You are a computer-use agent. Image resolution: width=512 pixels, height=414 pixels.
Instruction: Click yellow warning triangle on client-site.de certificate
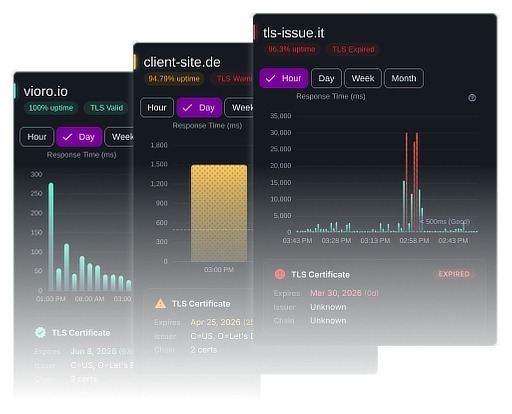coord(160,303)
